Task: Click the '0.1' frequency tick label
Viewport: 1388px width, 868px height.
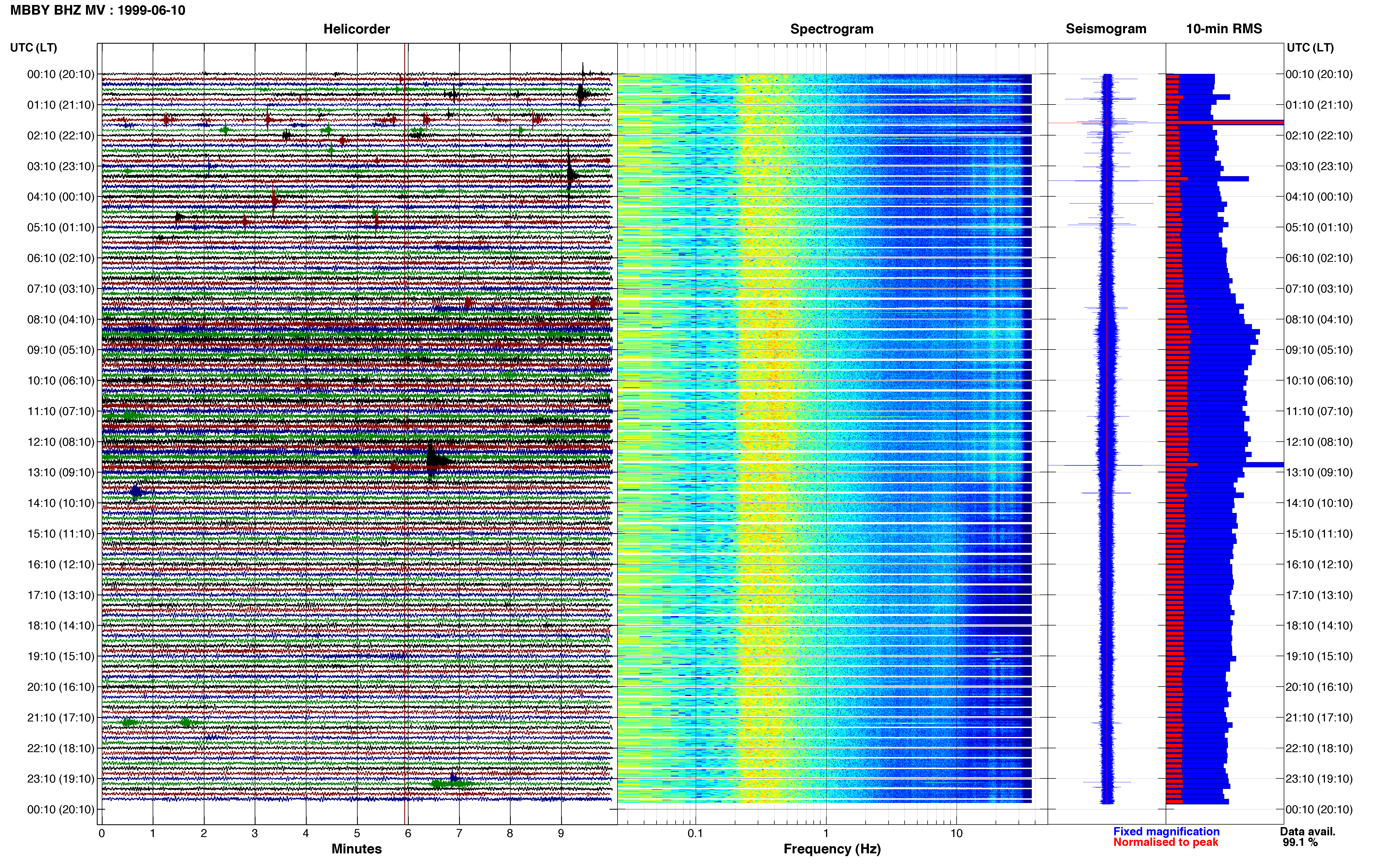Action: (x=695, y=833)
